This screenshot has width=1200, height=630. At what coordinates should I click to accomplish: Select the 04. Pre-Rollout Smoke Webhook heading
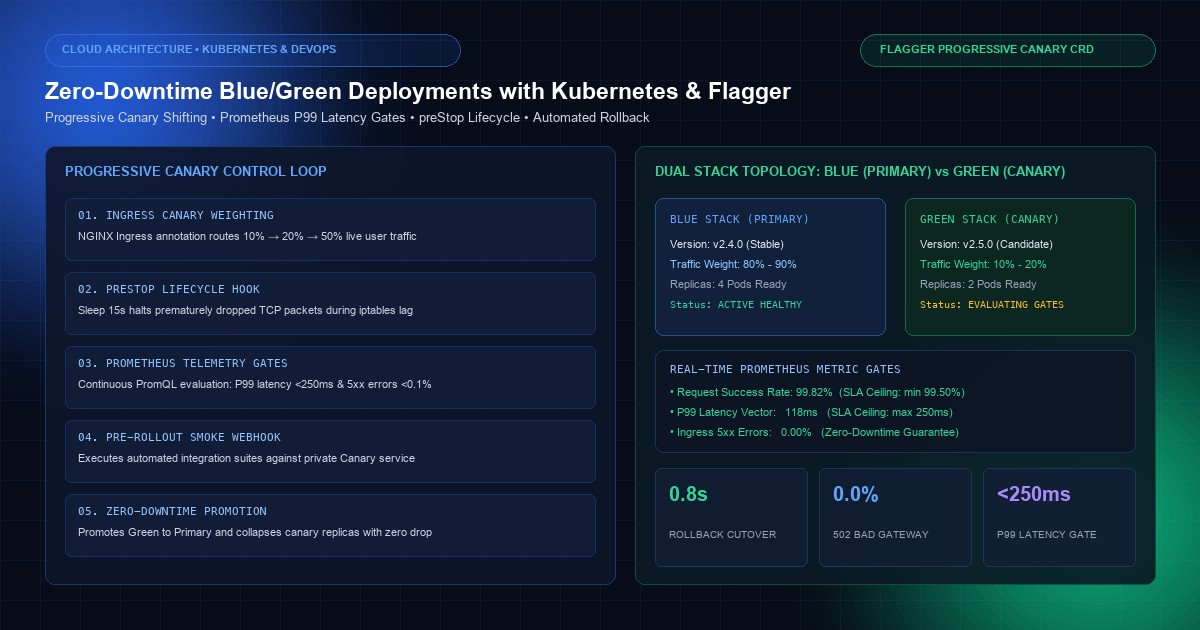click(x=179, y=437)
